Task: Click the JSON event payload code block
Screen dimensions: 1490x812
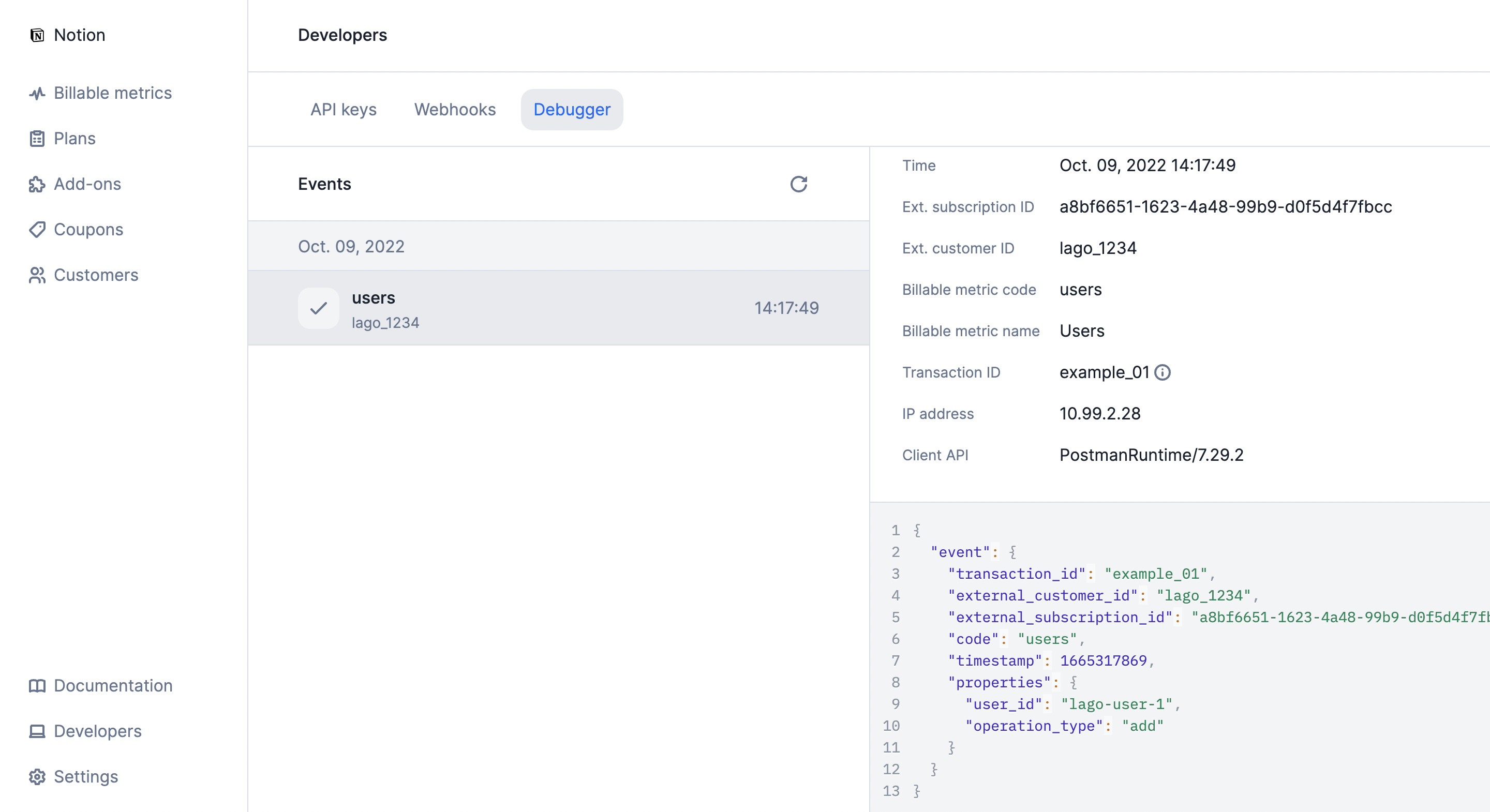Action: click(1180, 659)
